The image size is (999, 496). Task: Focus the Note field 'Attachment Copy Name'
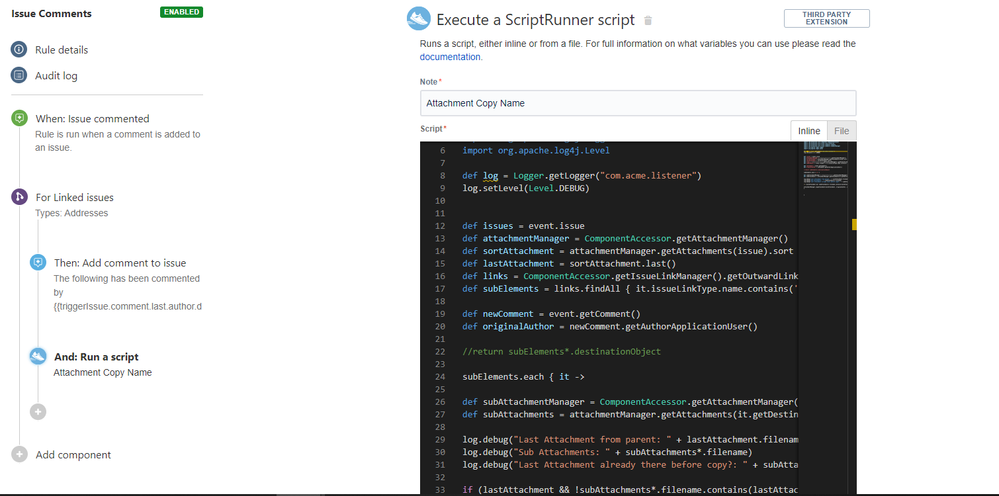[x=638, y=103]
